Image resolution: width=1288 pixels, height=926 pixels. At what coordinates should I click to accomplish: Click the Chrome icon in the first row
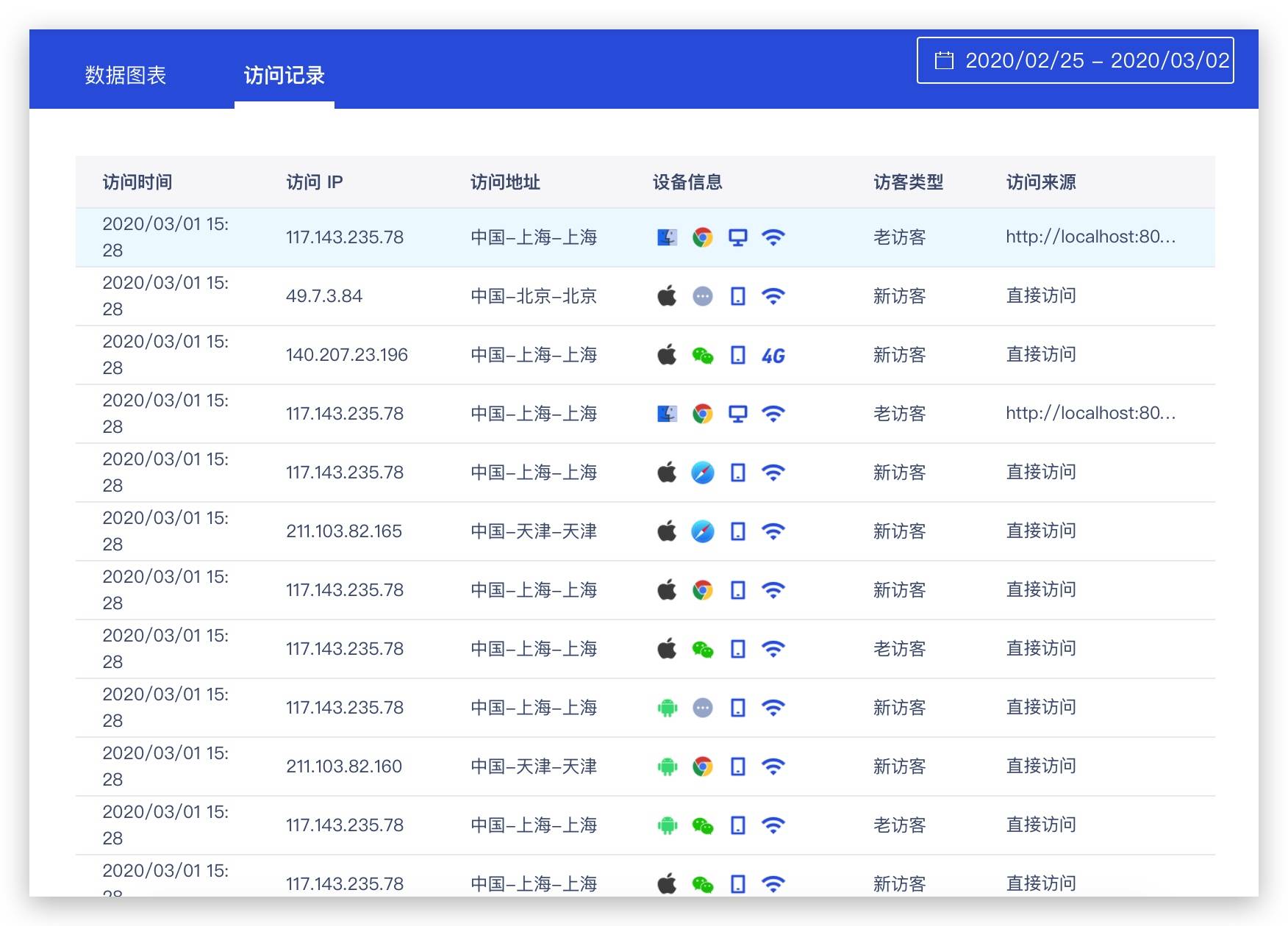pos(703,237)
